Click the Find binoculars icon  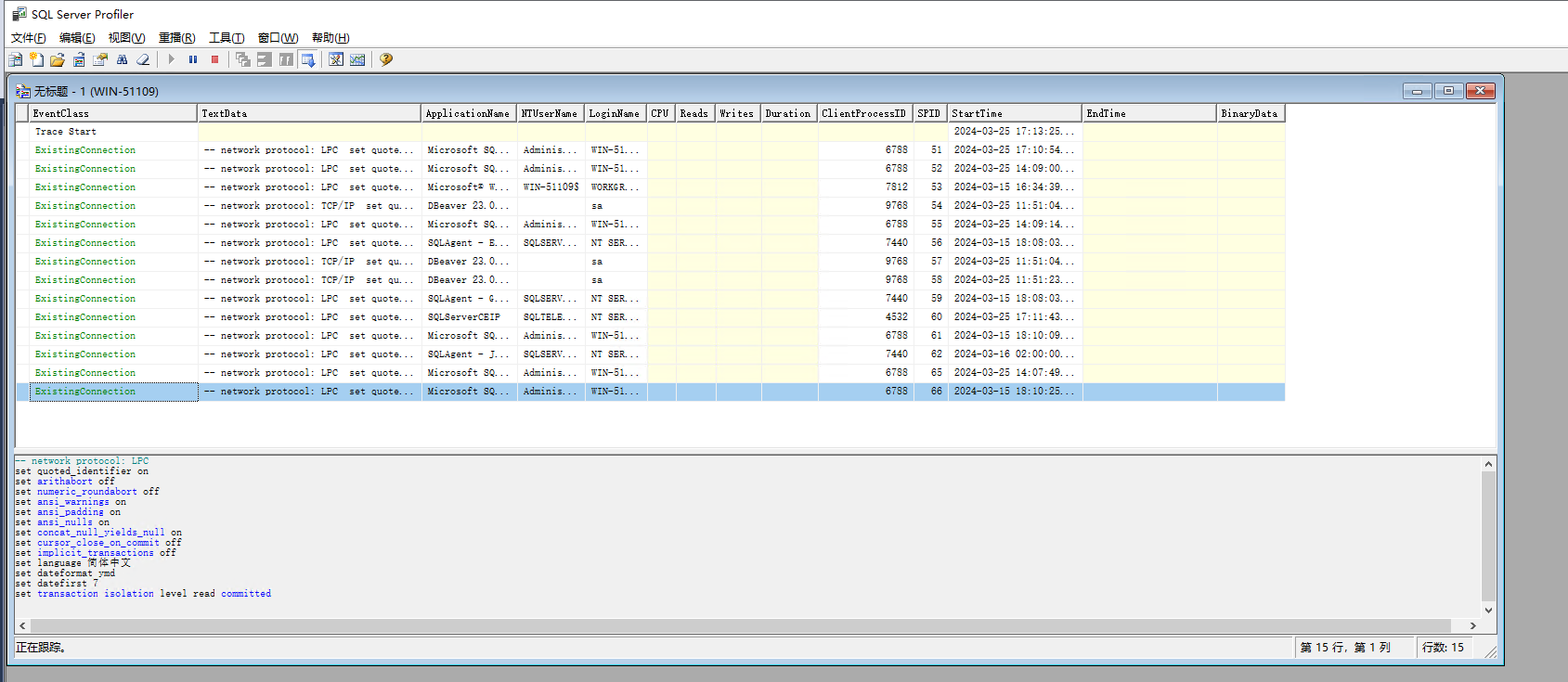122,59
